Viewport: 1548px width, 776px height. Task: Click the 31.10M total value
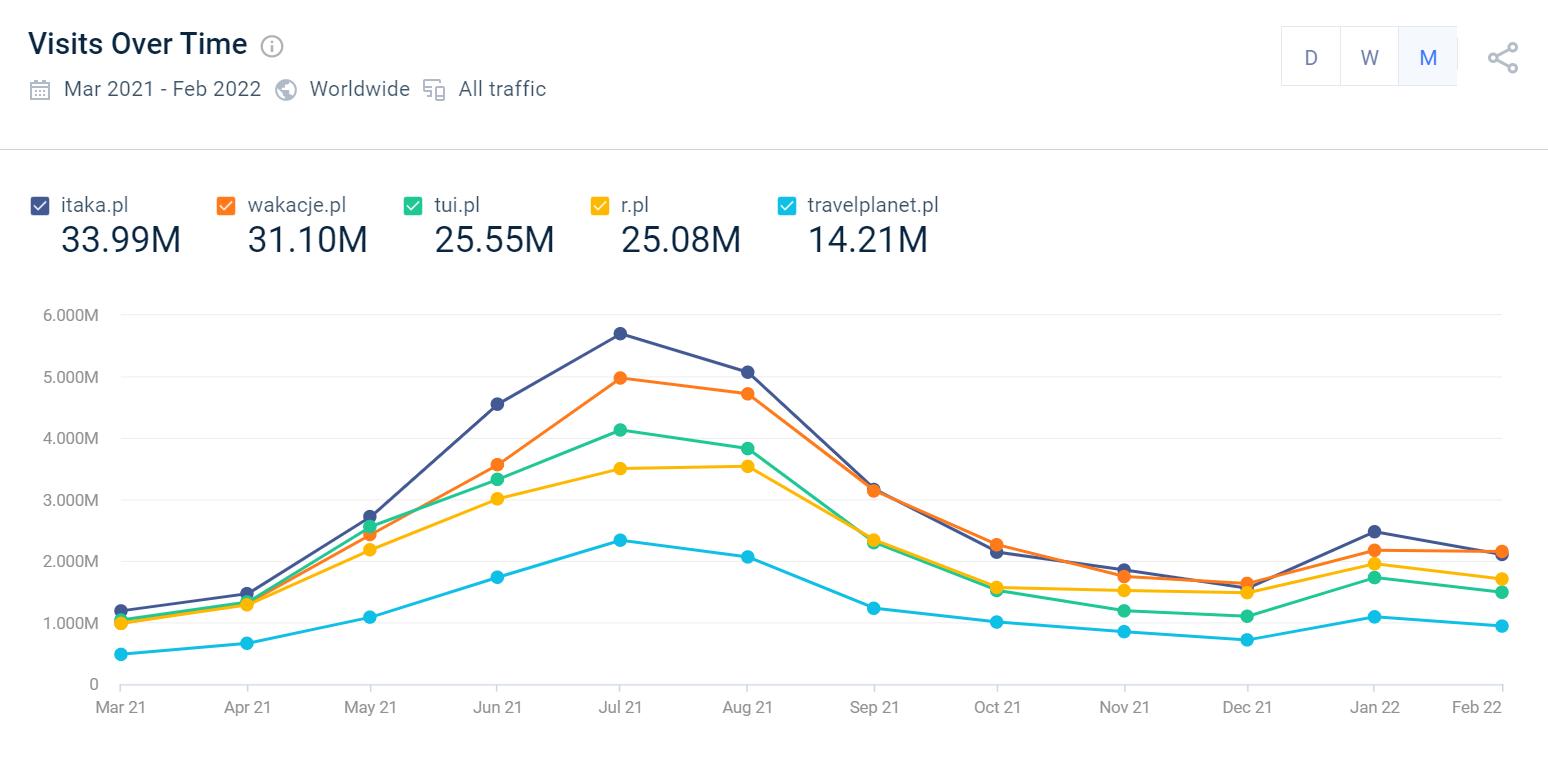[307, 240]
